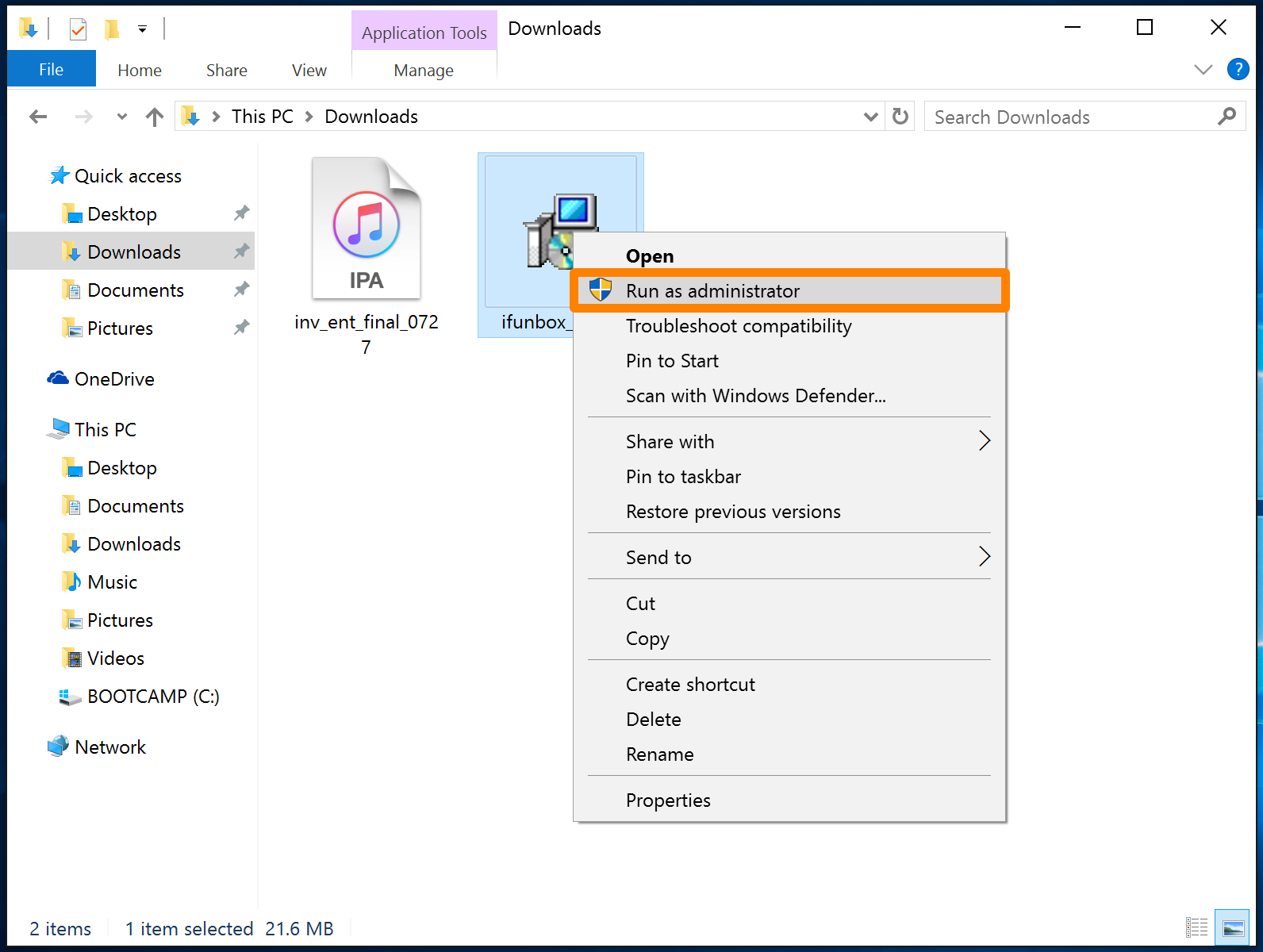Open the File tab
Viewport: 1263px width, 952px height.
[x=52, y=70]
